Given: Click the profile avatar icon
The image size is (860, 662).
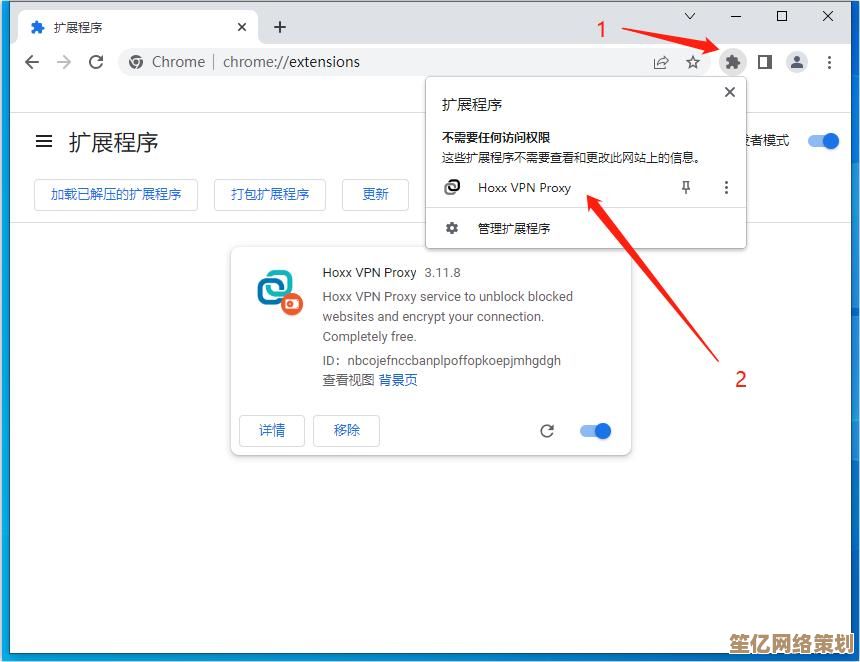Looking at the screenshot, I should (797, 62).
